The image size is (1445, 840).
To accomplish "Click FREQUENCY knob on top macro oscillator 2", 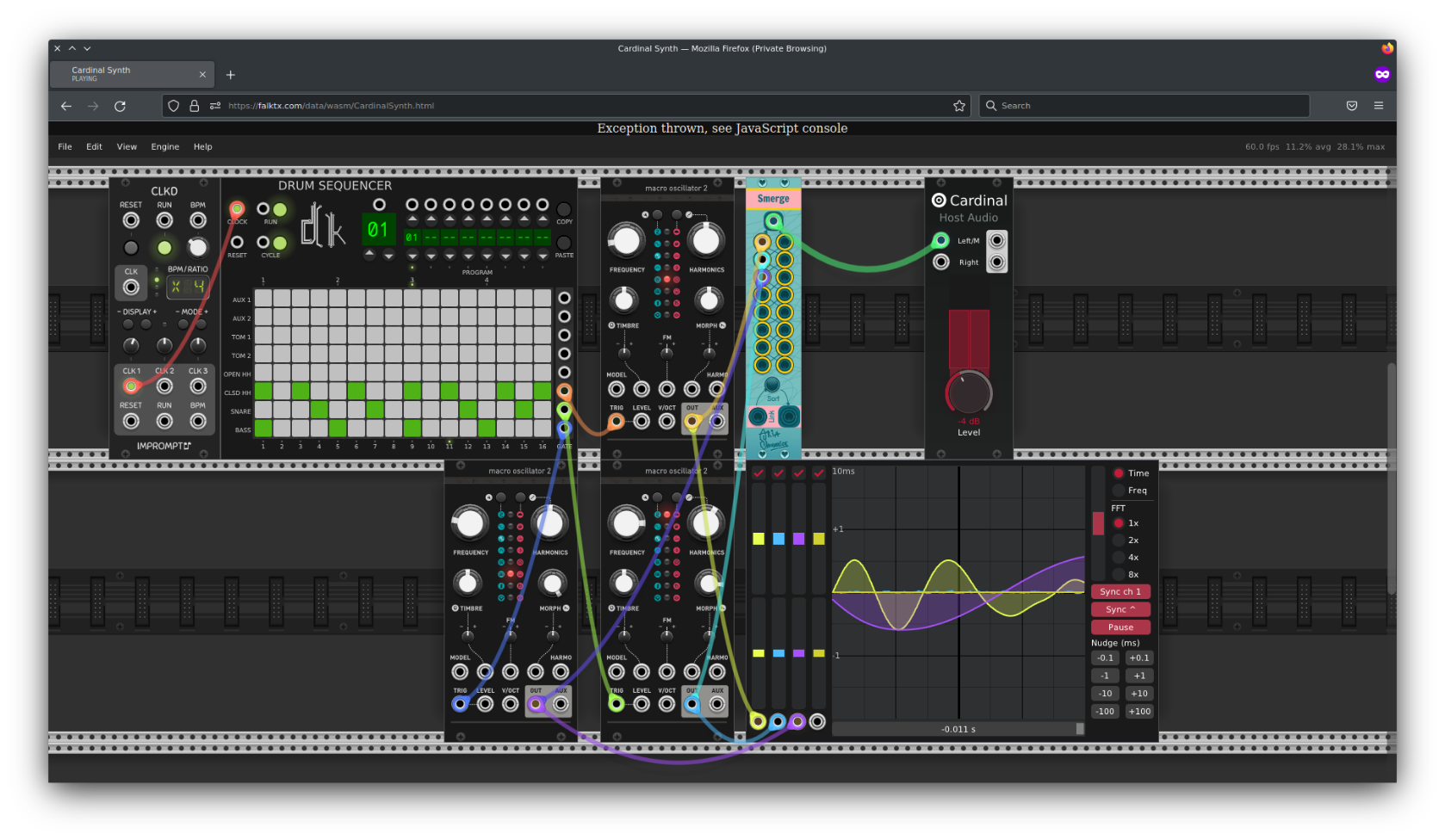I will pos(626,240).
